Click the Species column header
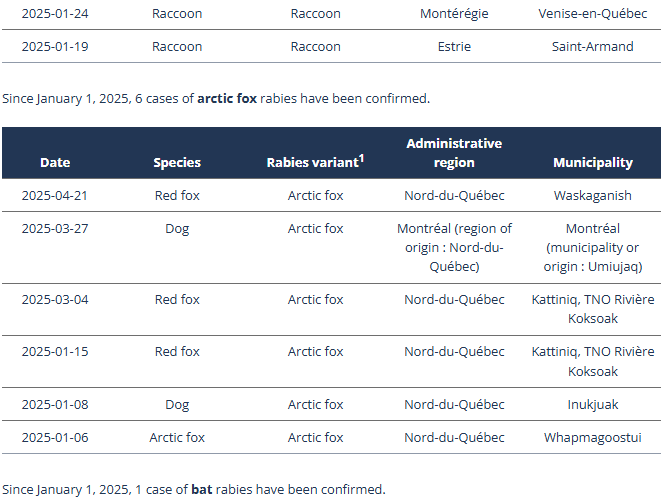Screen dimensions: 661x504 tap(177, 162)
